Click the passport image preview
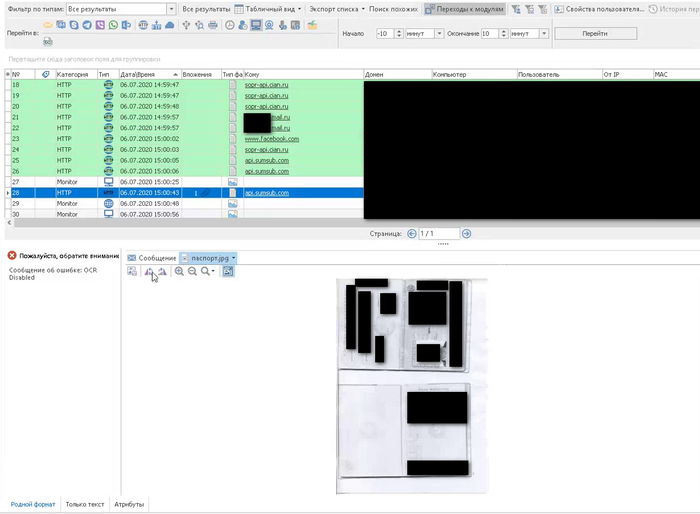Image resolution: width=700 pixels, height=514 pixels. pyautogui.click(x=412, y=386)
